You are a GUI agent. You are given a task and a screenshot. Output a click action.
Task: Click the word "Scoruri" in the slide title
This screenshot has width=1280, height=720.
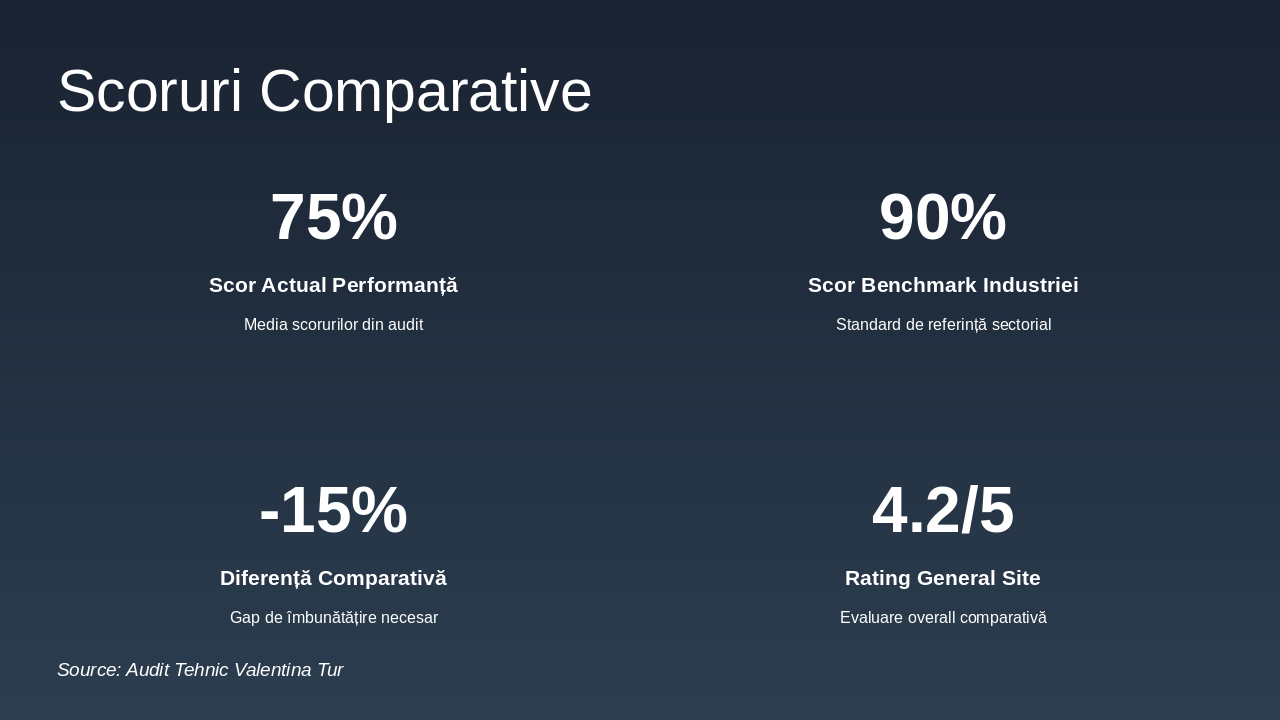coord(150,91)
